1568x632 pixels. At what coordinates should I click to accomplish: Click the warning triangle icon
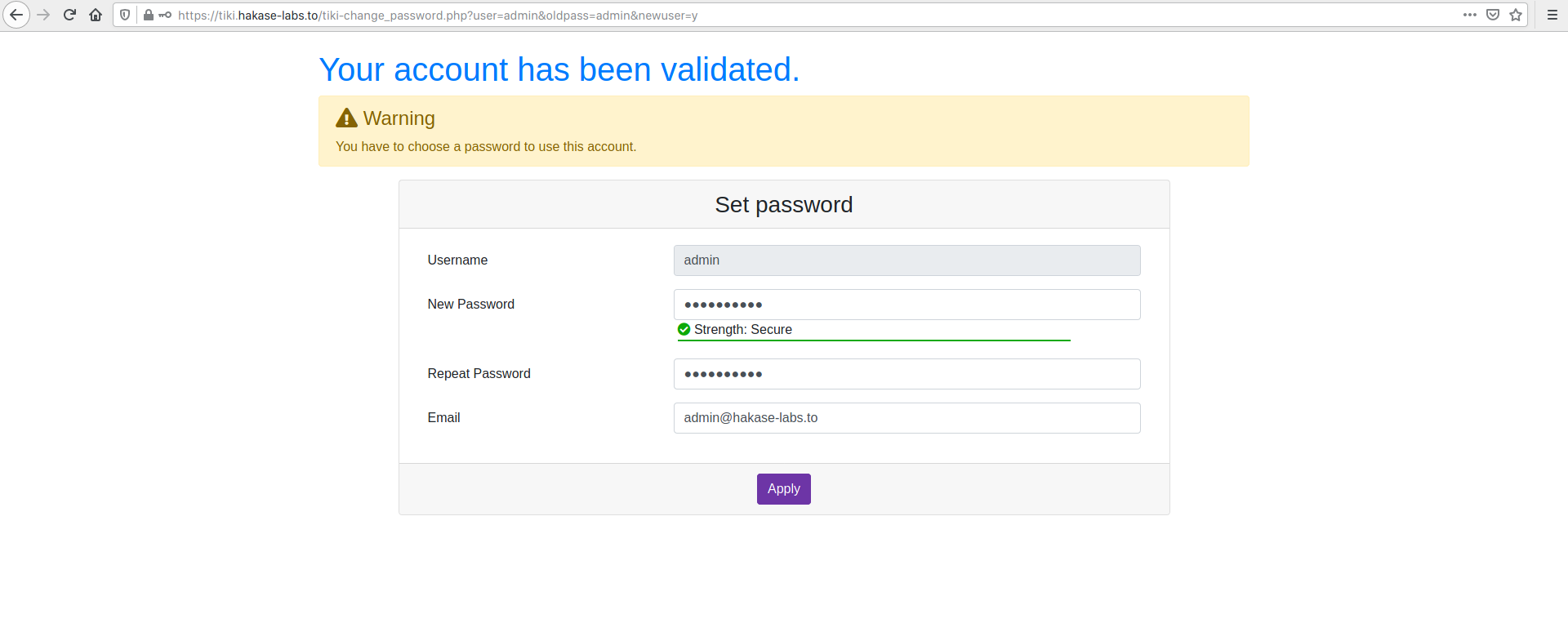point(346,118)
